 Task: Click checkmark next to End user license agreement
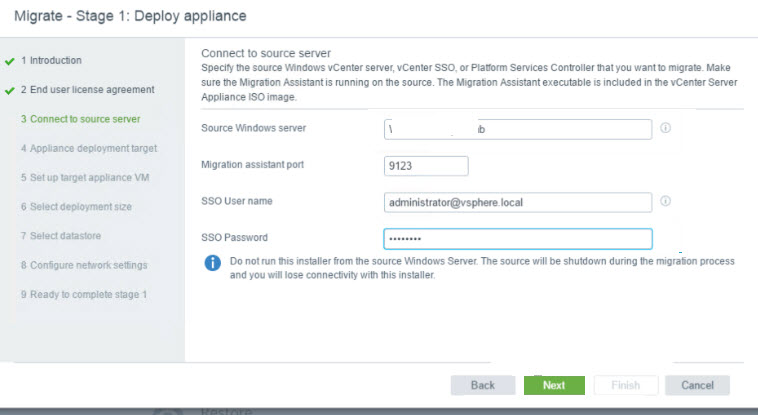[x=10, y=90]
